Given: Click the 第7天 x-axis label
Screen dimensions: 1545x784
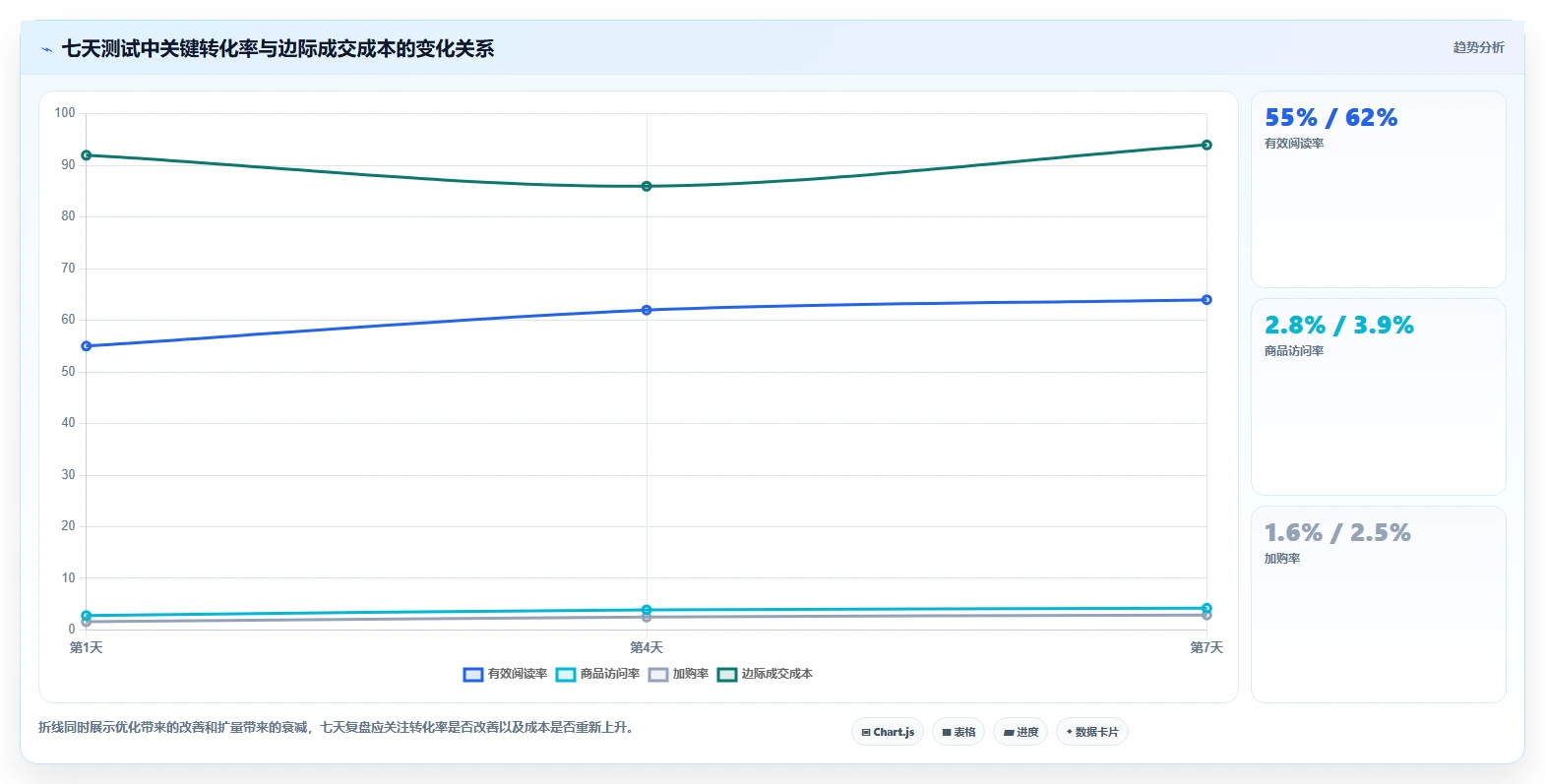Looking at the screenshot, I should point(1206,647).
